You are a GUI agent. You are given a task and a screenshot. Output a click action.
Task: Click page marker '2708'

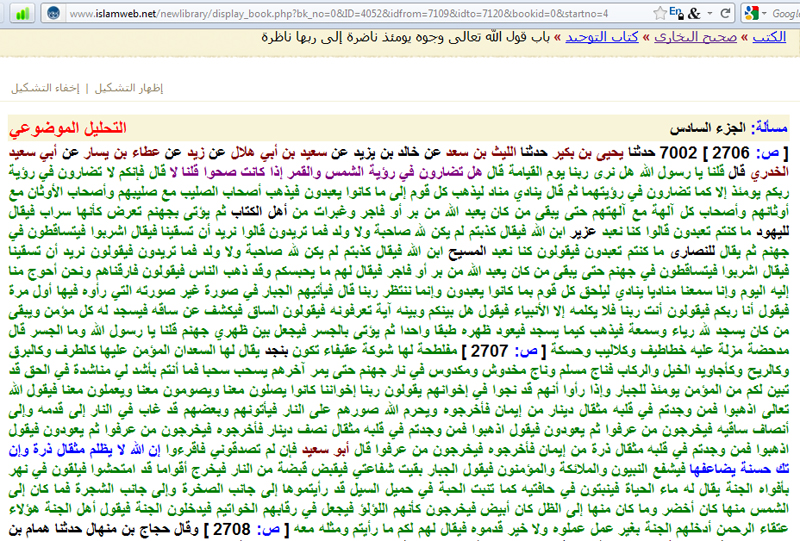[232, 529]
